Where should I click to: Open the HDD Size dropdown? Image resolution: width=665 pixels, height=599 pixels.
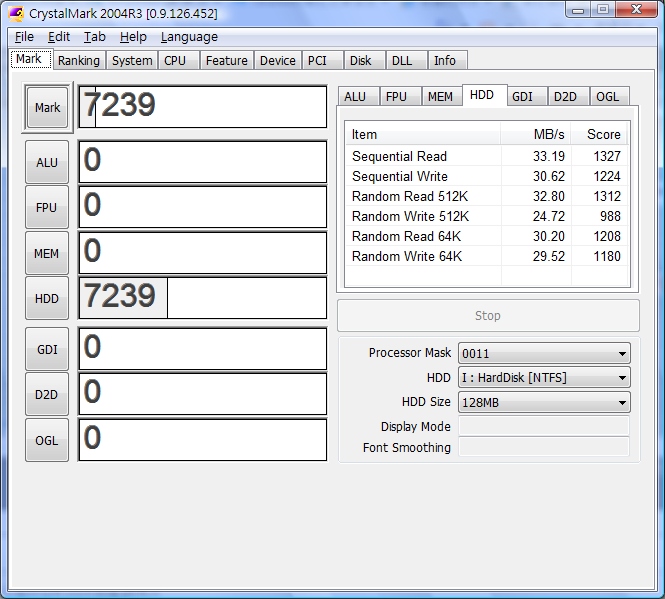tap(544, 402)
